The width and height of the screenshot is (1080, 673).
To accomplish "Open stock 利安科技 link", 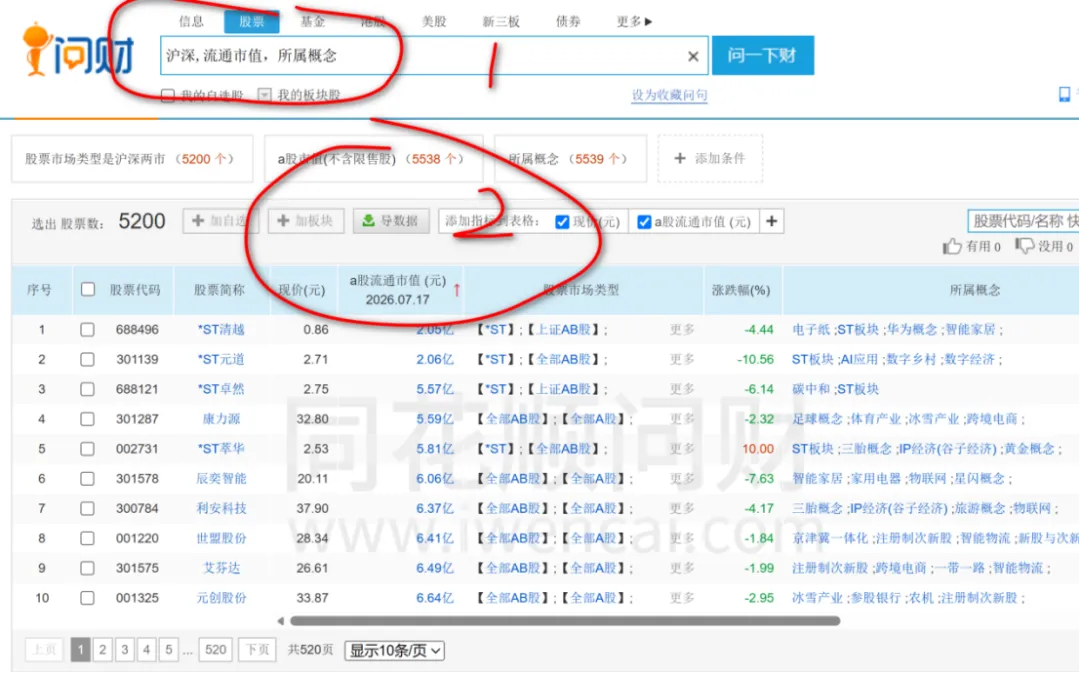I will click(221, 508).
